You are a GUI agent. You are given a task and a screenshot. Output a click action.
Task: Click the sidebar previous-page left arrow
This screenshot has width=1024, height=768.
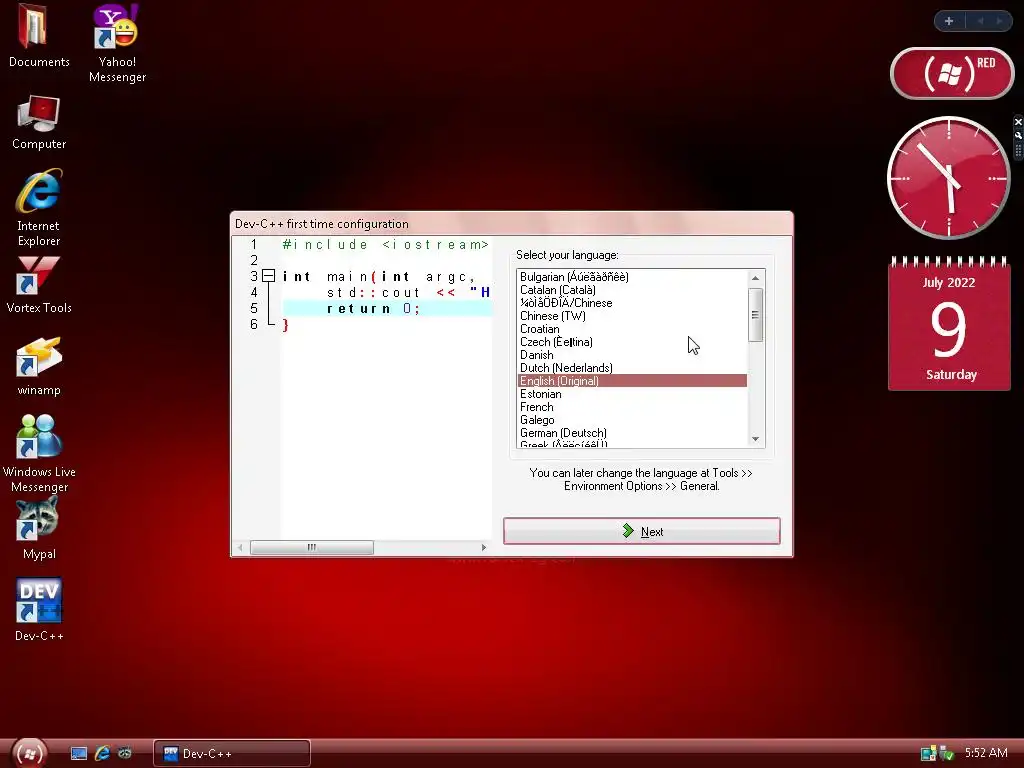click(980, 21)
